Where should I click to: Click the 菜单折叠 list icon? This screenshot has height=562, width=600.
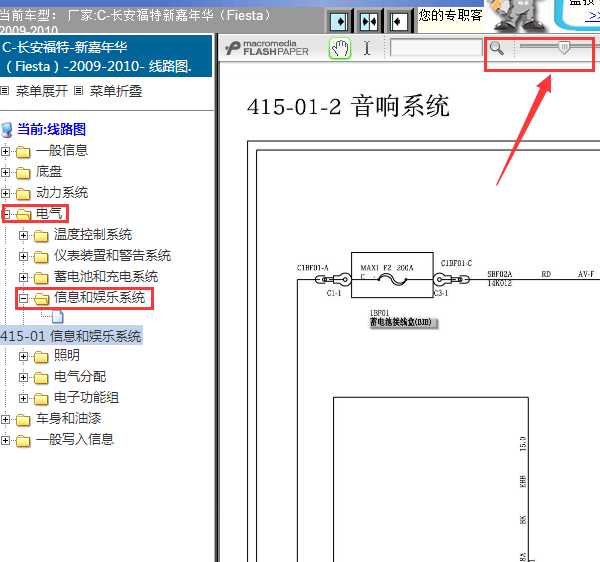[78, 91]
